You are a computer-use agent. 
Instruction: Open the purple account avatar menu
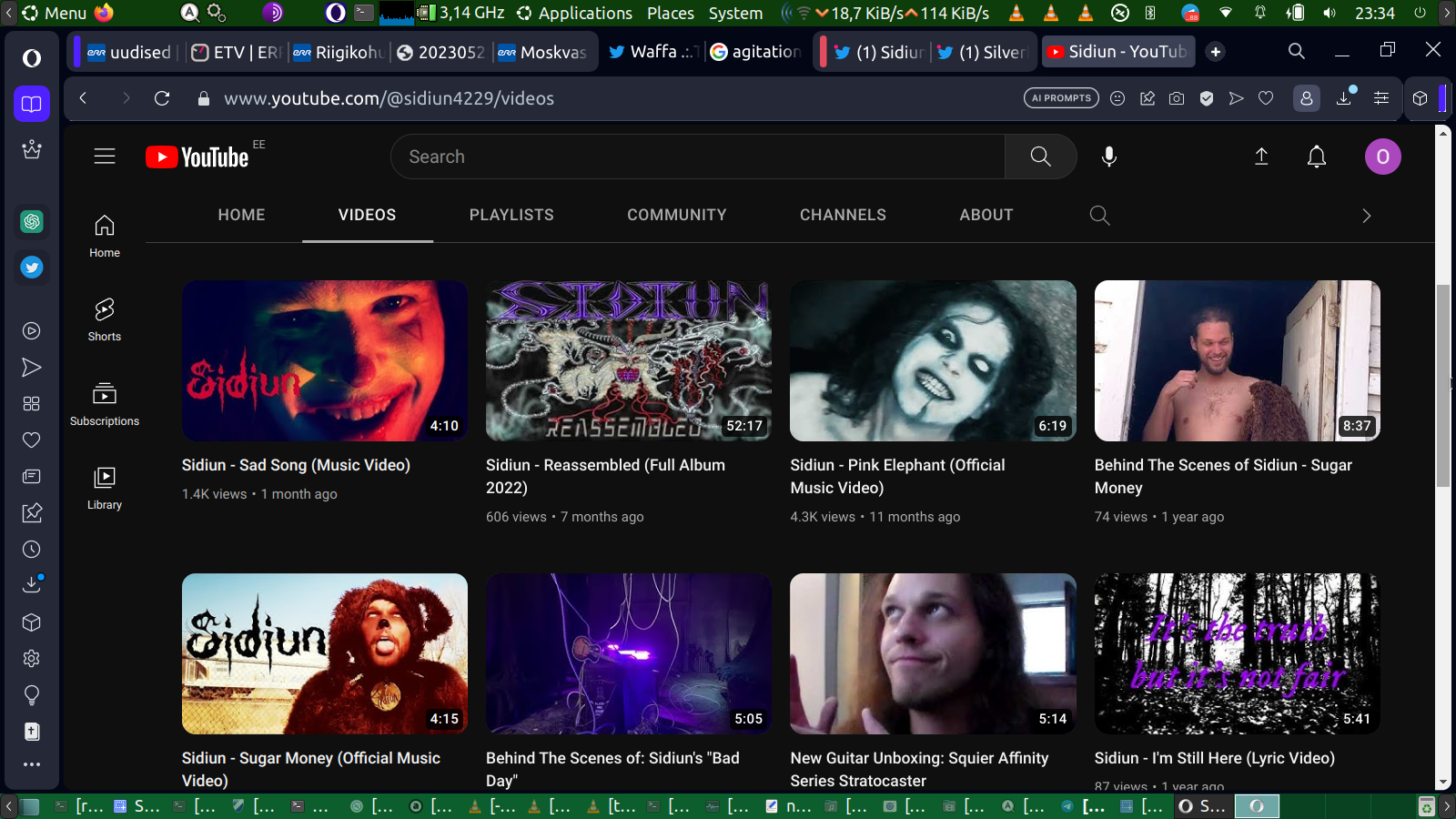click(1382, 157)
